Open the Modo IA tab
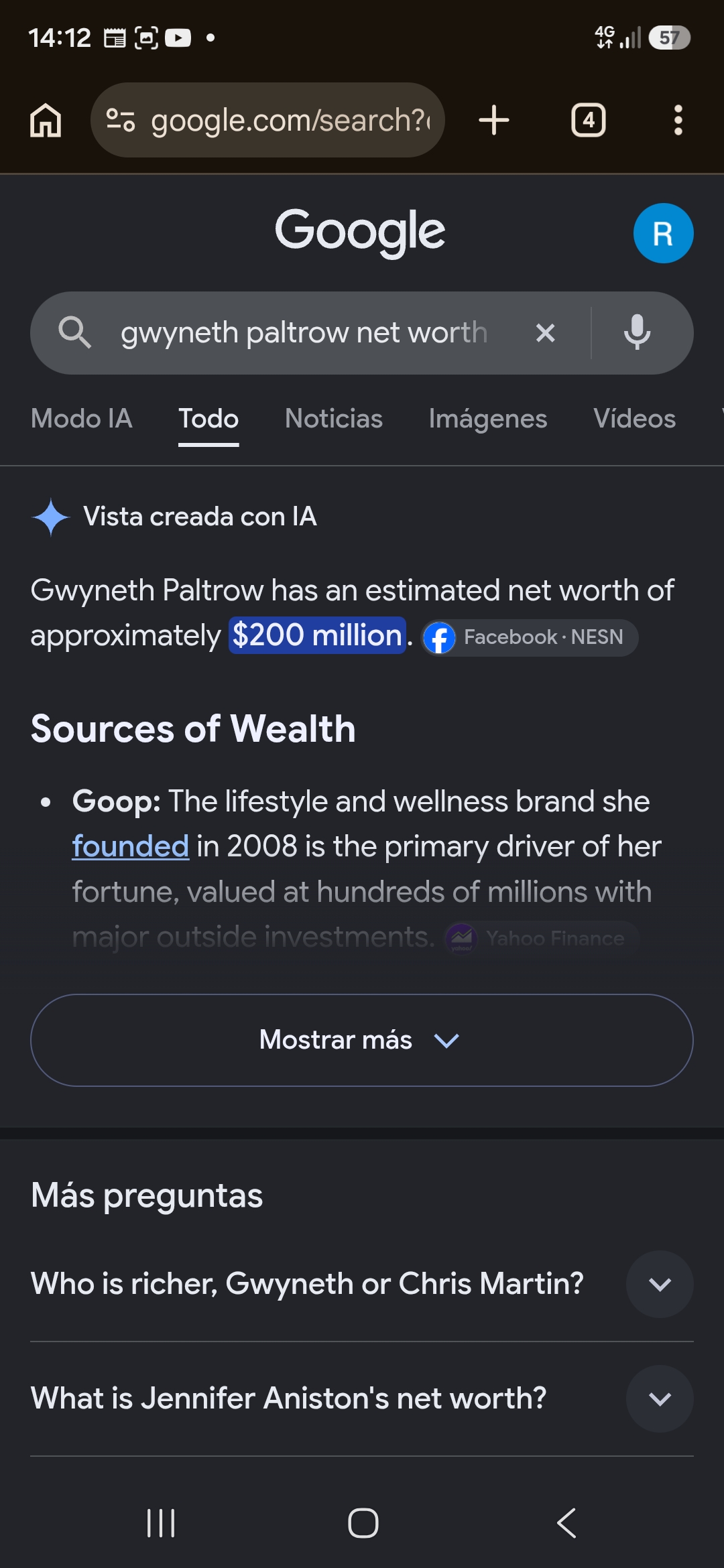 [82, 419]
